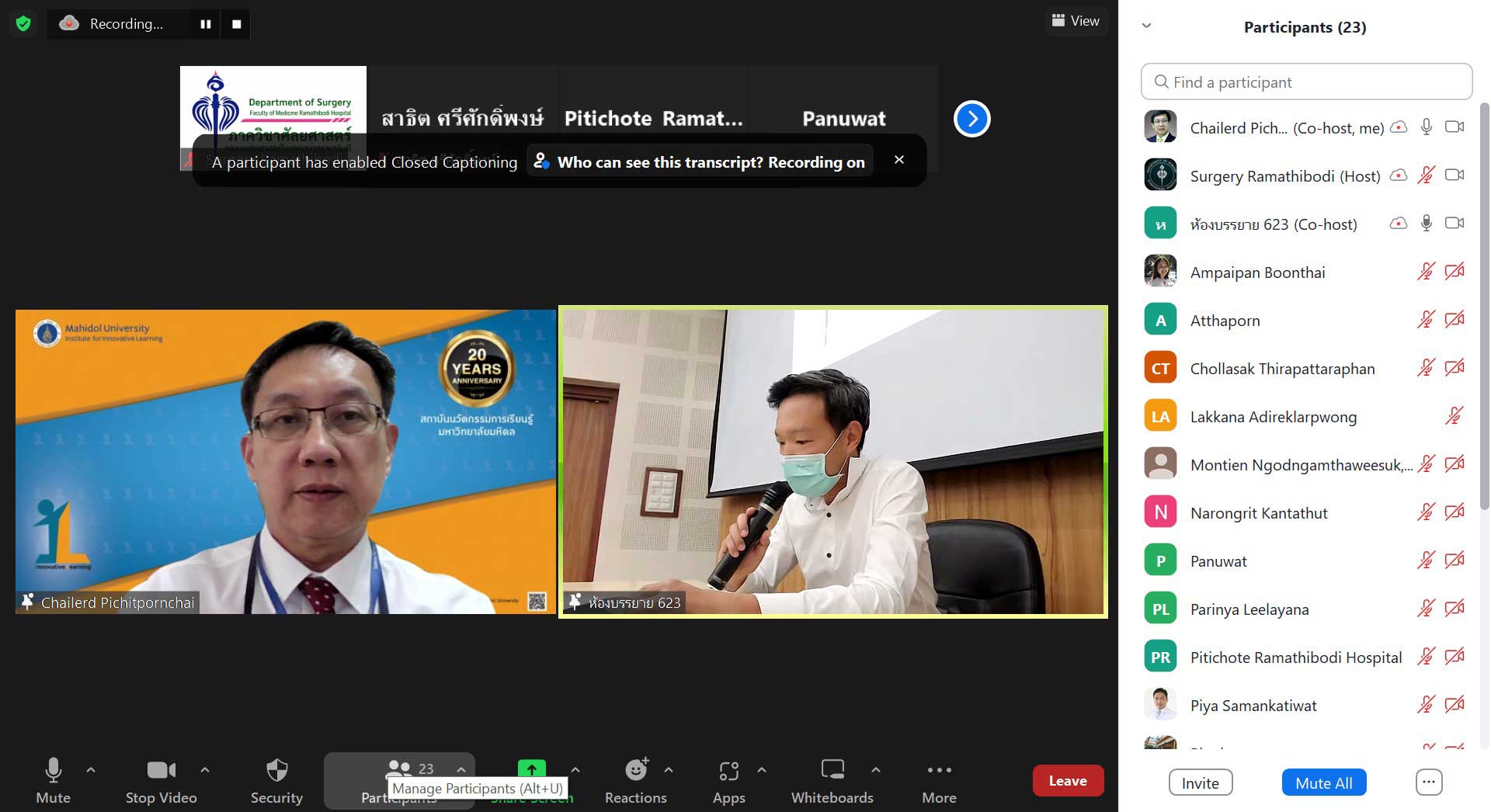1491x812 pixels.
Task: Mute my microphone
Action: [x=53, y=780]
